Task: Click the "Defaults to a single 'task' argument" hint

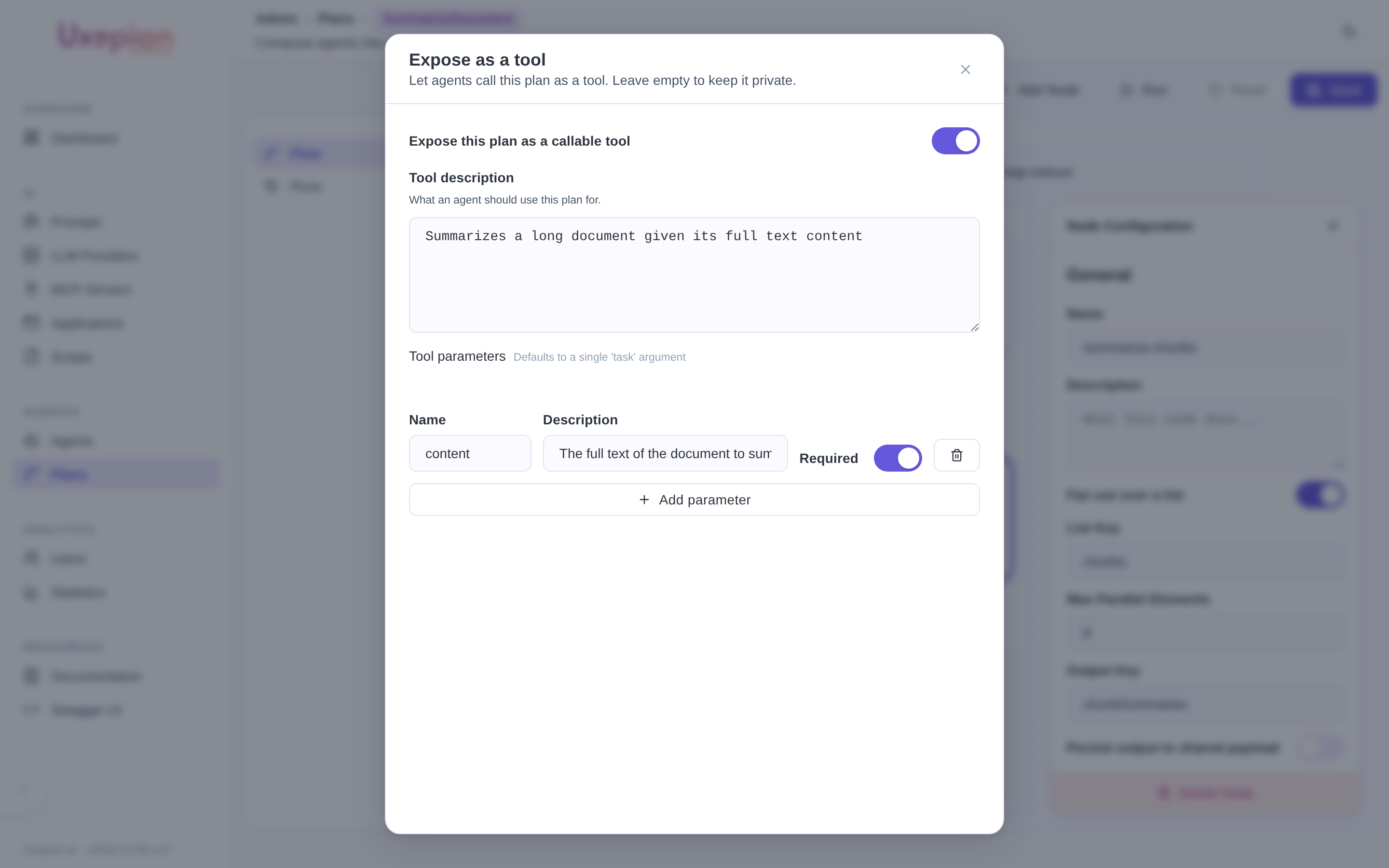Action: click(x=599, y=357)
